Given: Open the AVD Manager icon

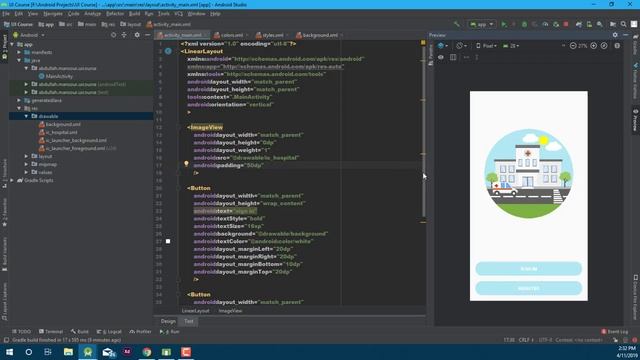Looking at the screenshot, I should pos(589,24).
